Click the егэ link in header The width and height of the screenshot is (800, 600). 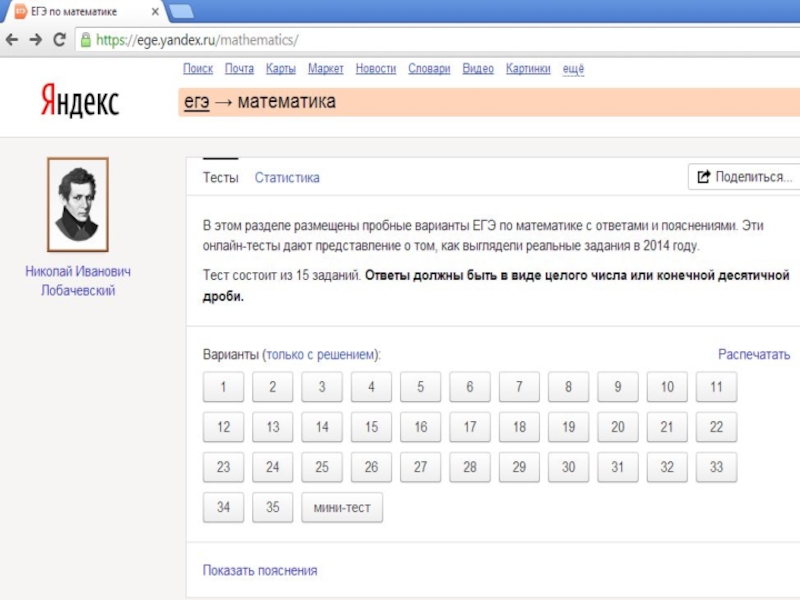click(x=196, y=102)
